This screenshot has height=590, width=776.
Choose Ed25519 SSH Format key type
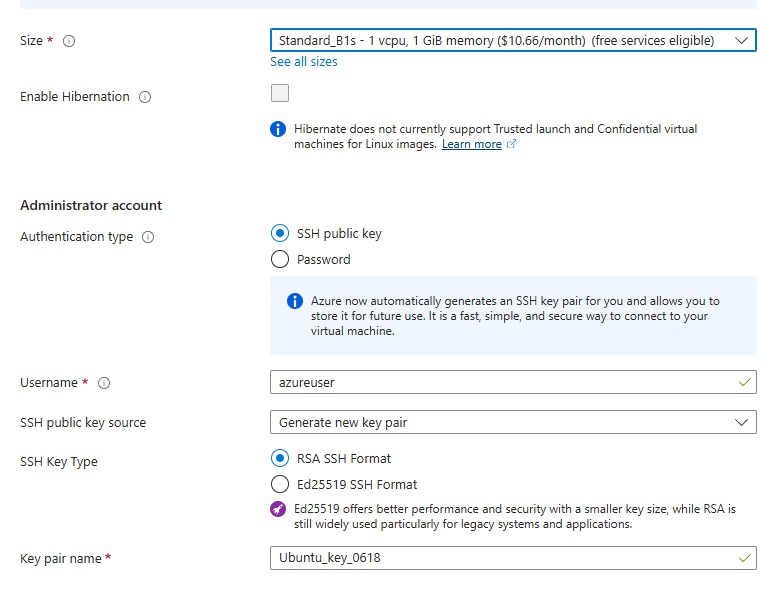click(280, 484)
